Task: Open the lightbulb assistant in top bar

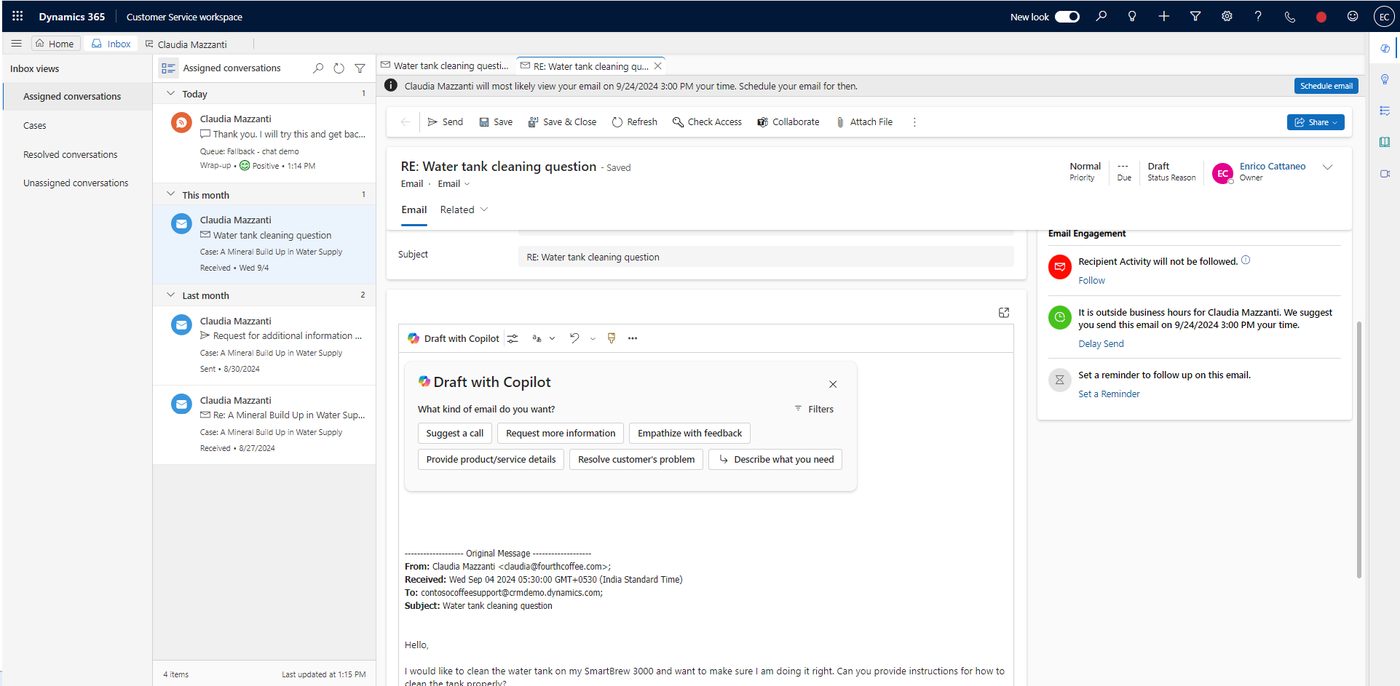Action: [x=1132, y=16]
